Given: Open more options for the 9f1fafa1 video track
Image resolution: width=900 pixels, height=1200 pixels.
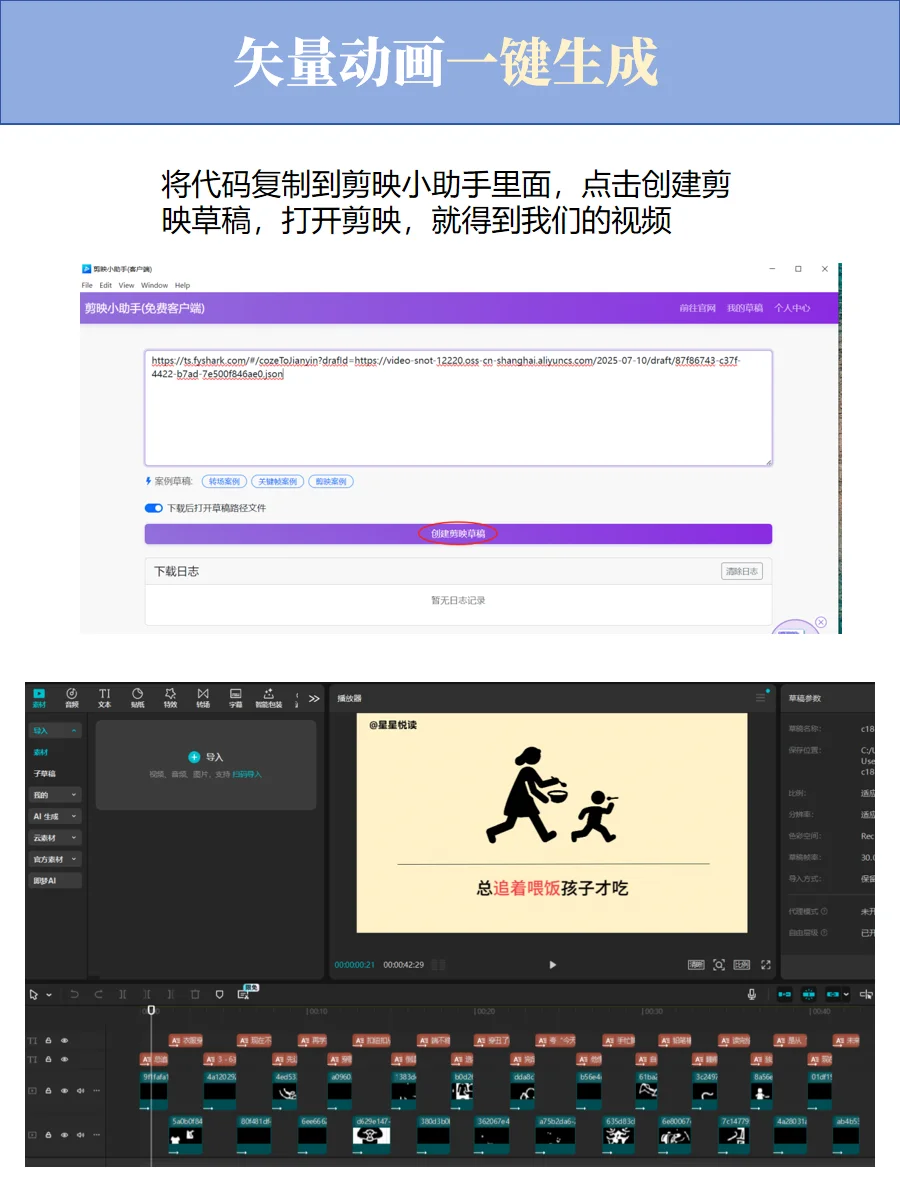Looking at the screenshot, I should click(97, 1091).
